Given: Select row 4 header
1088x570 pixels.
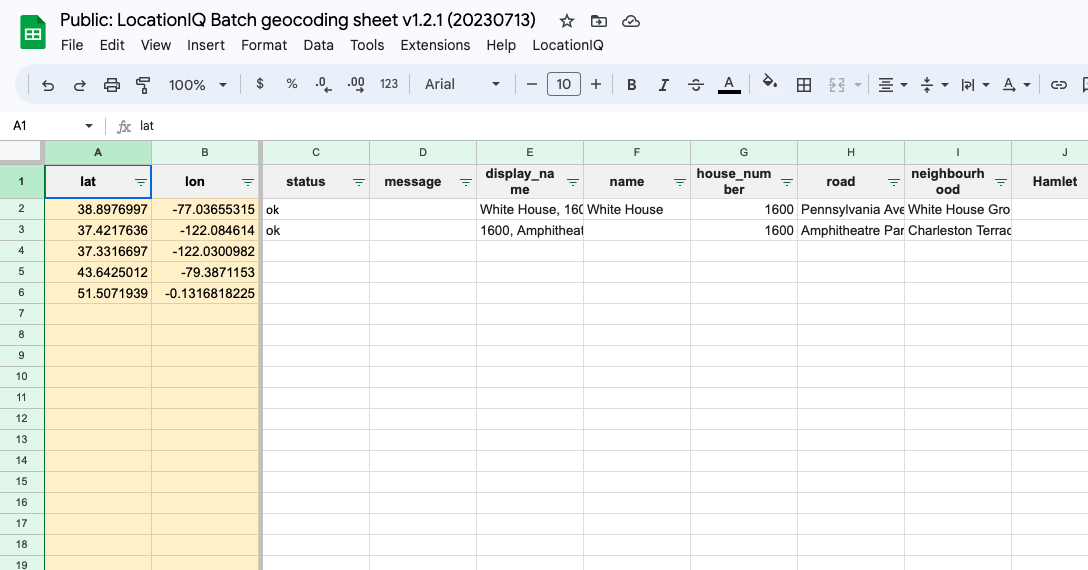Looking at the screenshot, I should pyautogui.click(x=22, y=251).
